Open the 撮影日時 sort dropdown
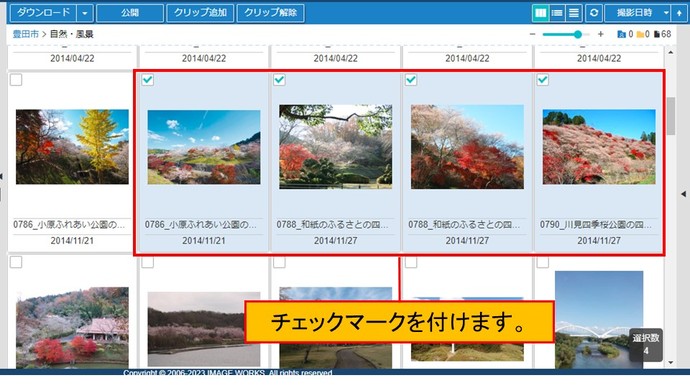This screenshot has height=388, width=690. coord(637,13)
